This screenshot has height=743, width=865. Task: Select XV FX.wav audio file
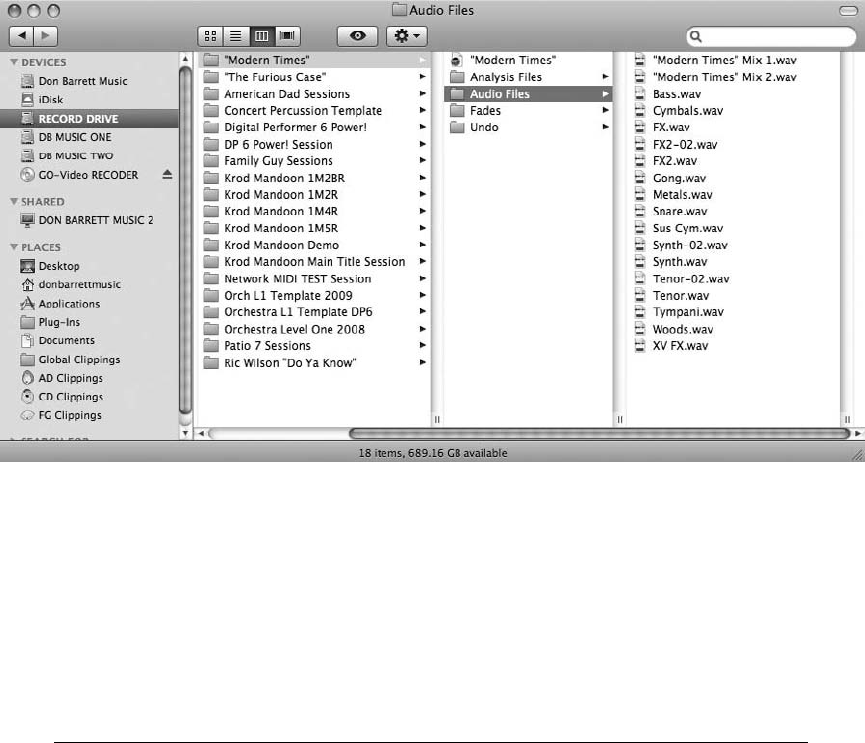[x=734, y=346]
